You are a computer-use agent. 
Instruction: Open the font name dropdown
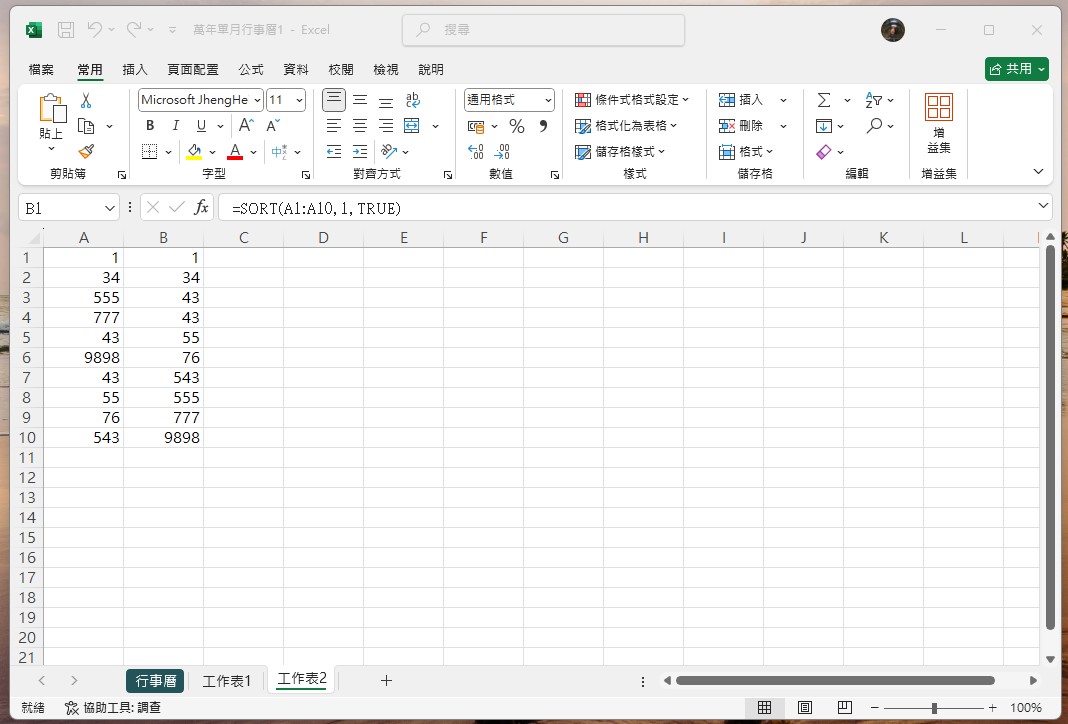point(256,99)
